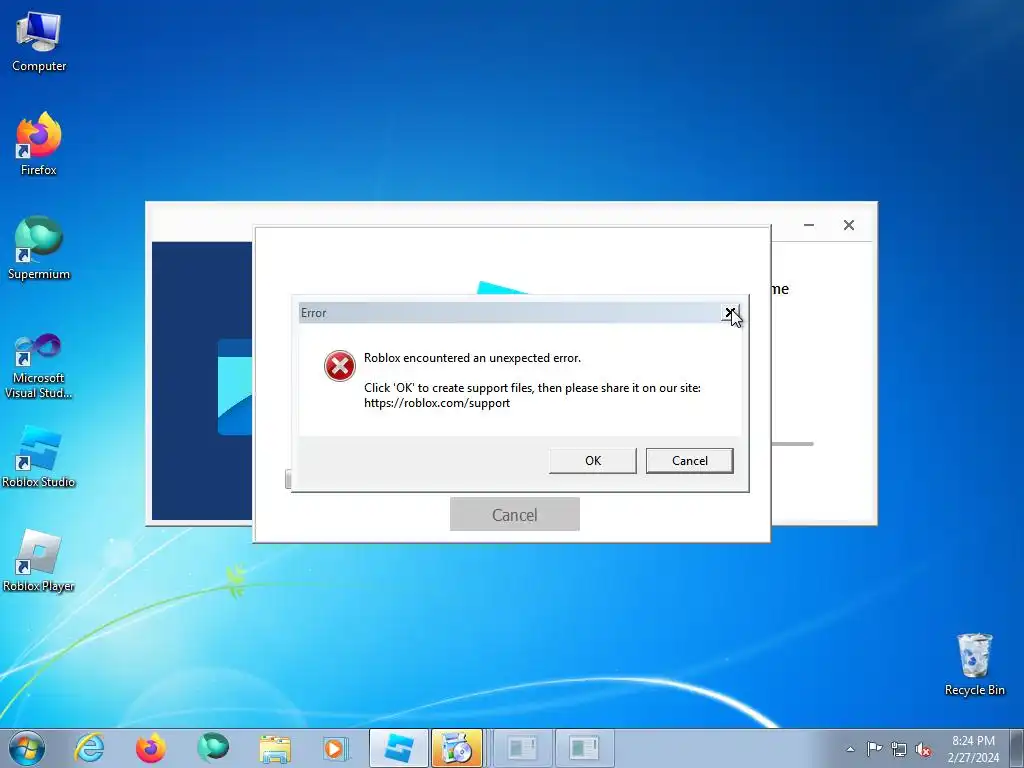Click the large gray Cancel installer button

coord(515,515)
